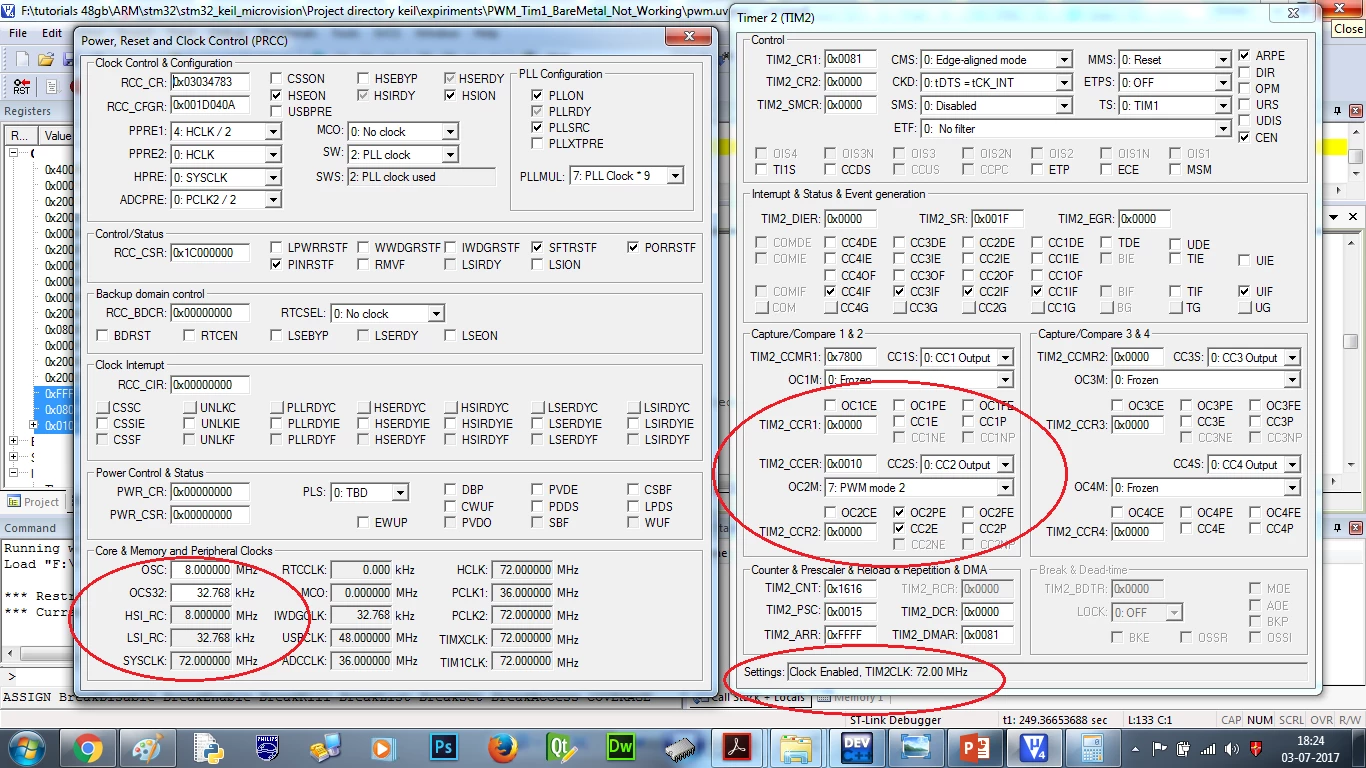
Task: Open the OC2M PWM mode dropdown
Action: click(1005, 488)
